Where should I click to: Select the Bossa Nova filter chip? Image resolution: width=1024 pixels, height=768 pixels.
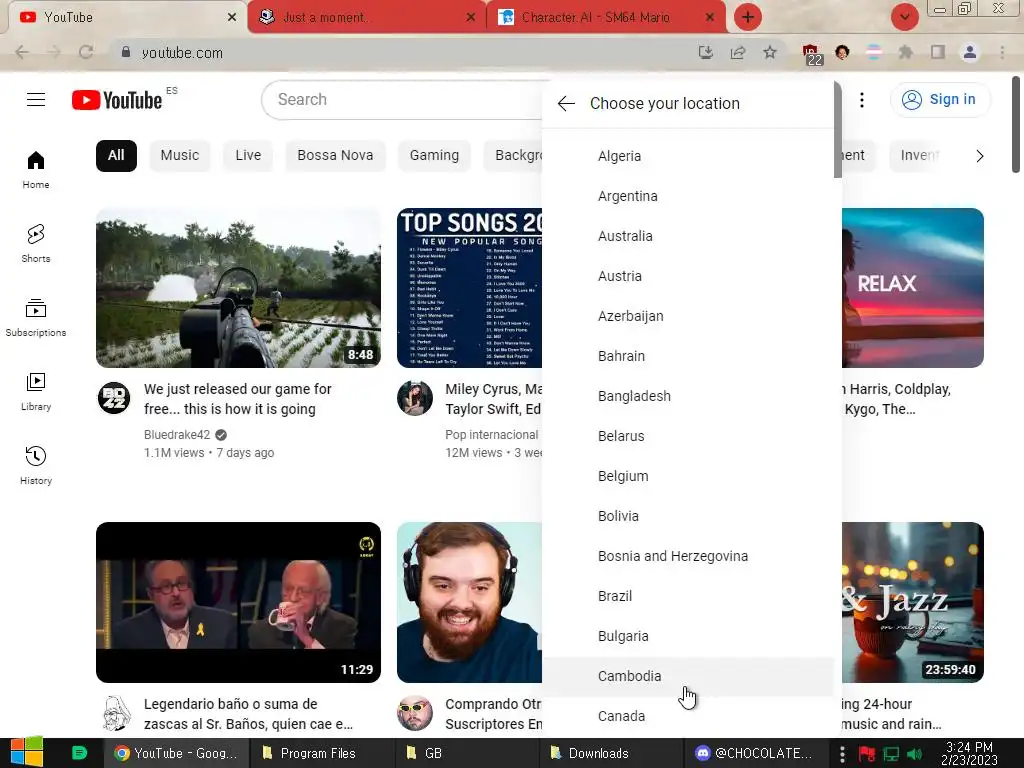[335, 155]
